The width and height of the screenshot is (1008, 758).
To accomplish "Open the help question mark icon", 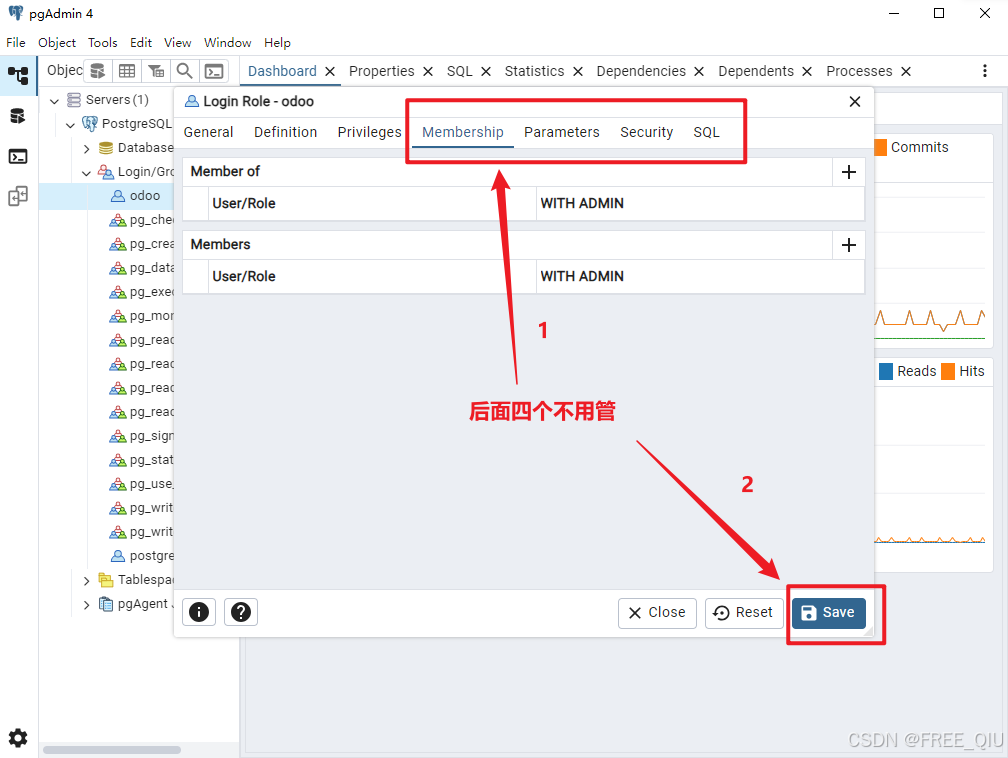I will point(241,612).
